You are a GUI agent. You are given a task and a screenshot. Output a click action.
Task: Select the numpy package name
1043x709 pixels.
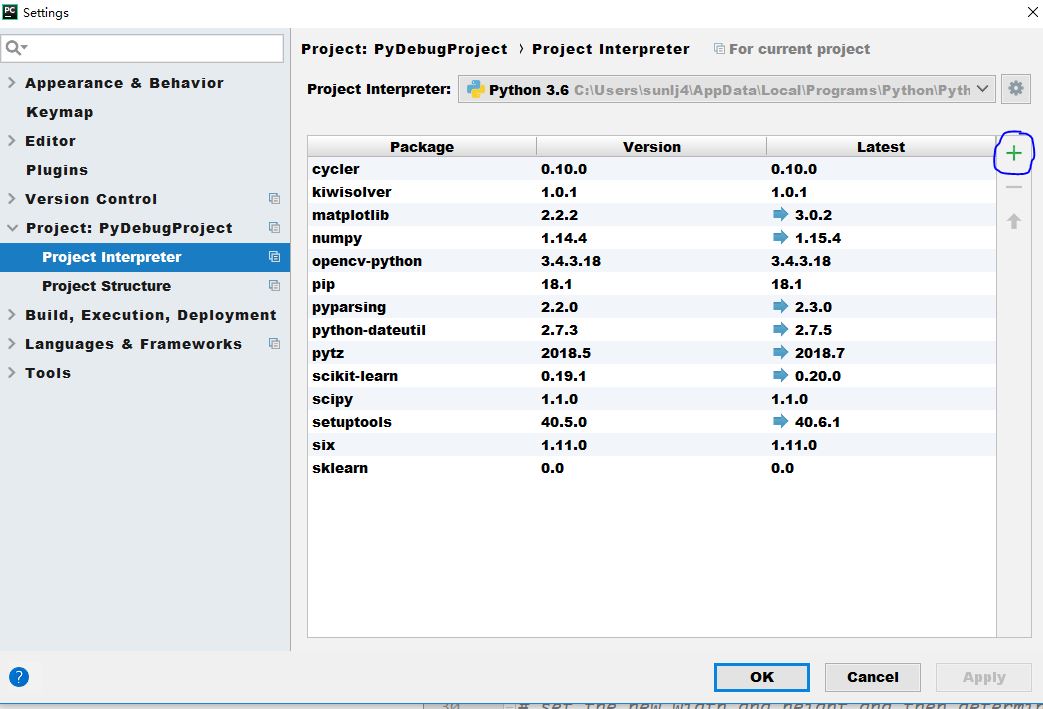click(x=337, y=238)
